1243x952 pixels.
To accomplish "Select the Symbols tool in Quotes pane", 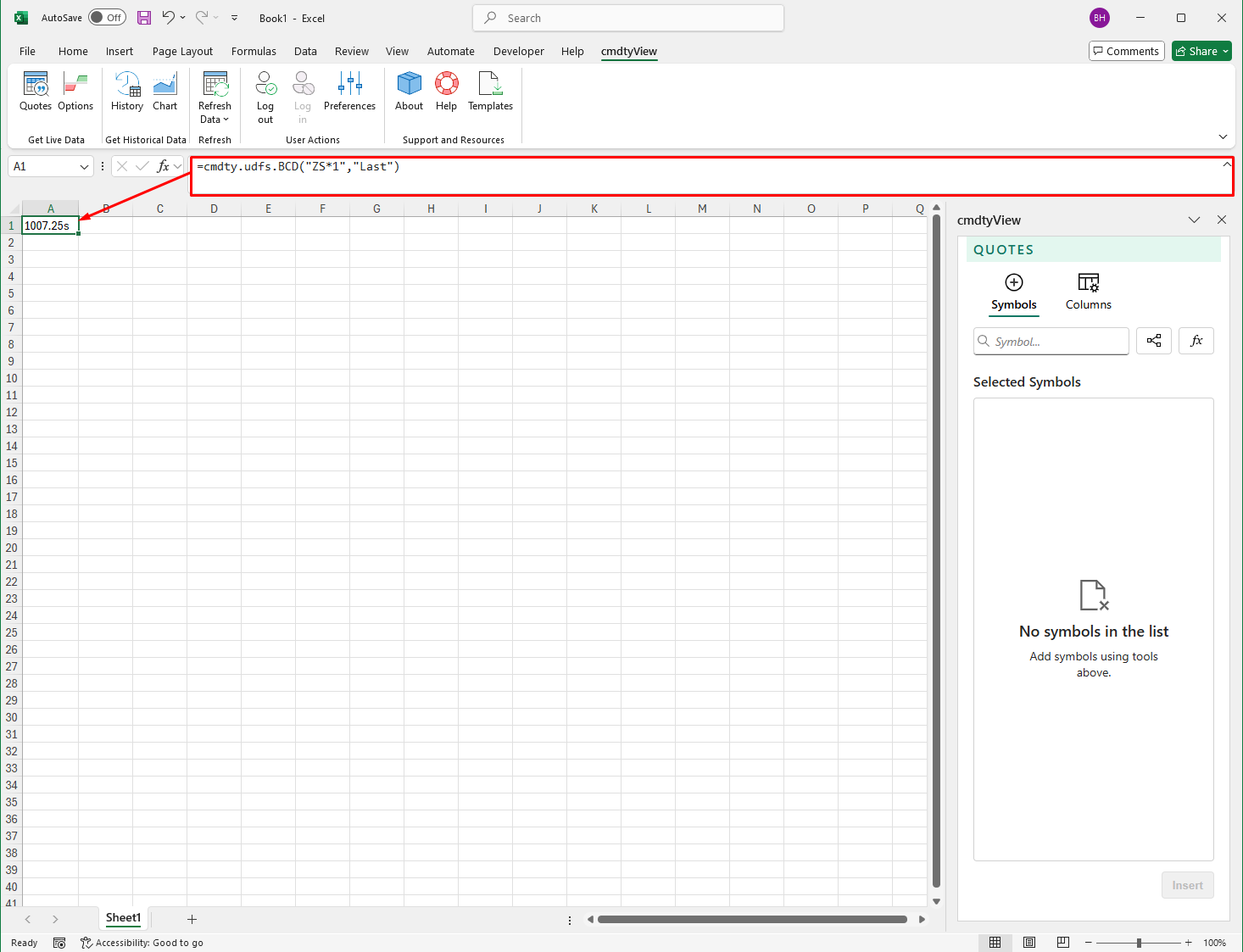I will [x=1014, y=292].
